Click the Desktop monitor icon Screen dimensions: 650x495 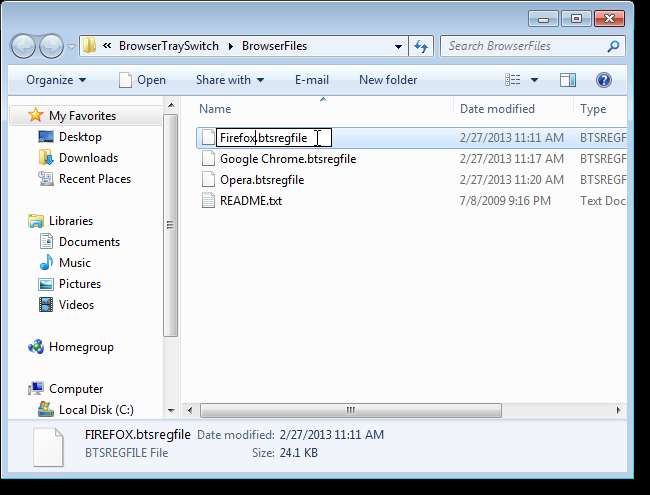[46, 136]
